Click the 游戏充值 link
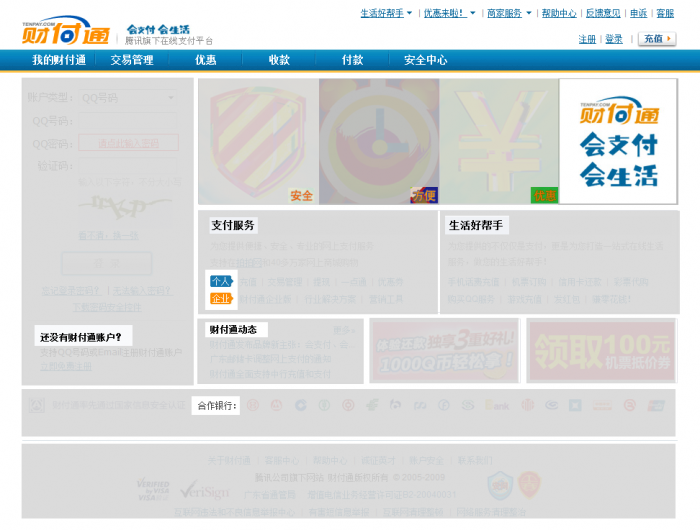 coord(525,299)
